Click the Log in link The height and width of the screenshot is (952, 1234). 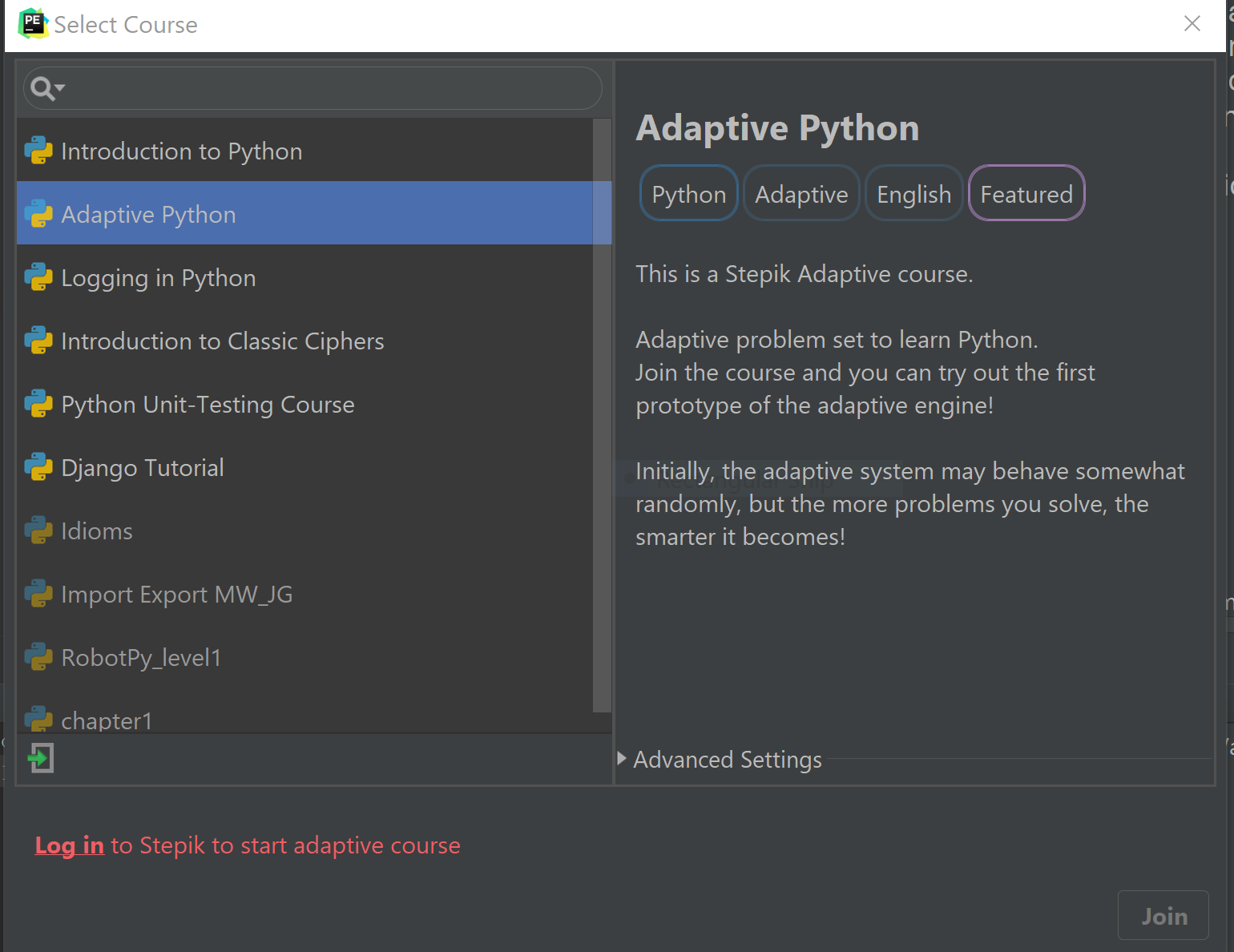coord(70,845)
